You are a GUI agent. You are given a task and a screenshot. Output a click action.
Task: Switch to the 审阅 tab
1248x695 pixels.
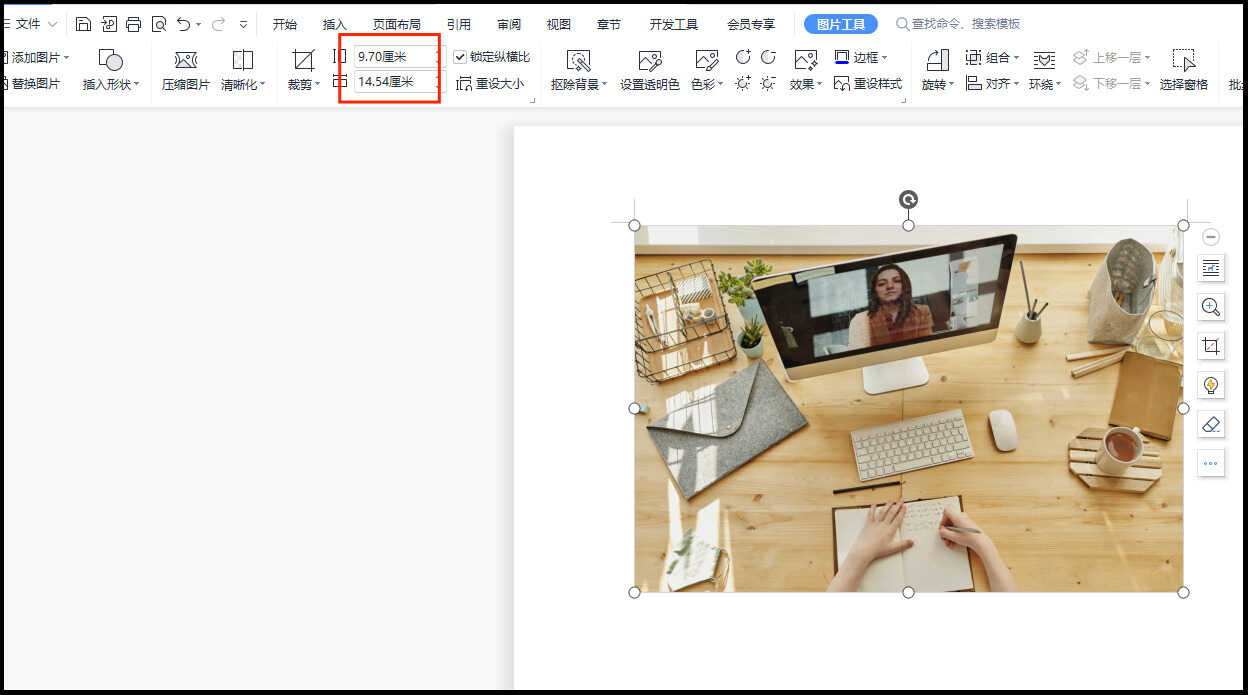(509, 24)
